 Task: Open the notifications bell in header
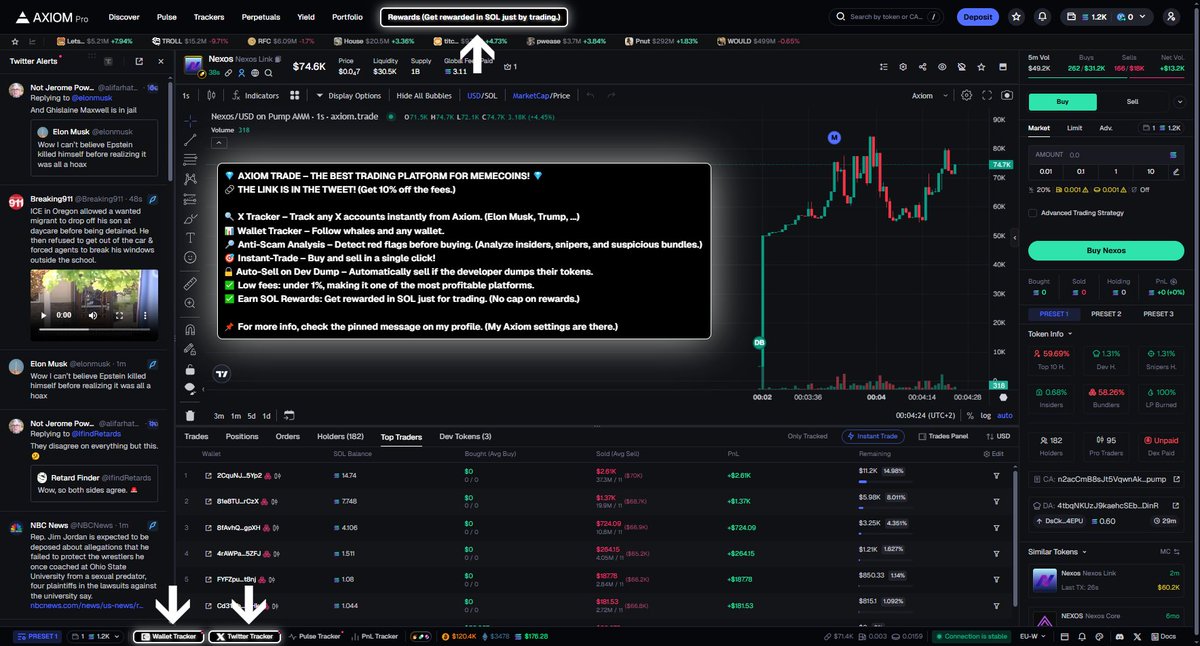point(1043,17)
